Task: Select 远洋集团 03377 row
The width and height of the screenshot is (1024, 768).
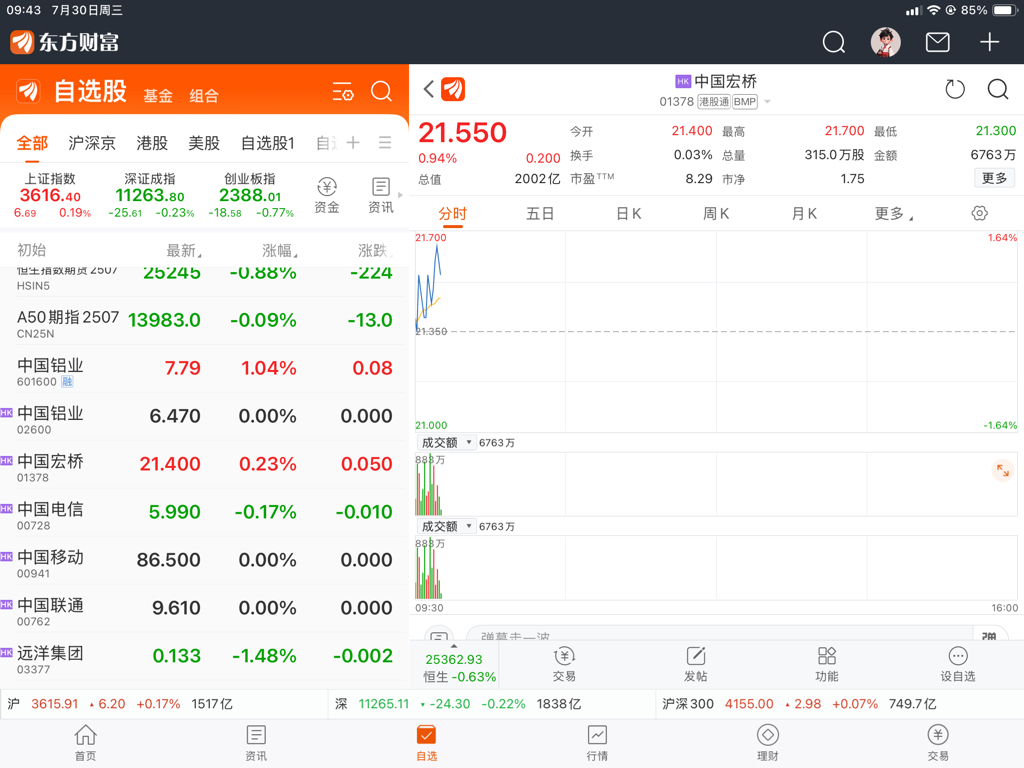Action: coord(204,656)
